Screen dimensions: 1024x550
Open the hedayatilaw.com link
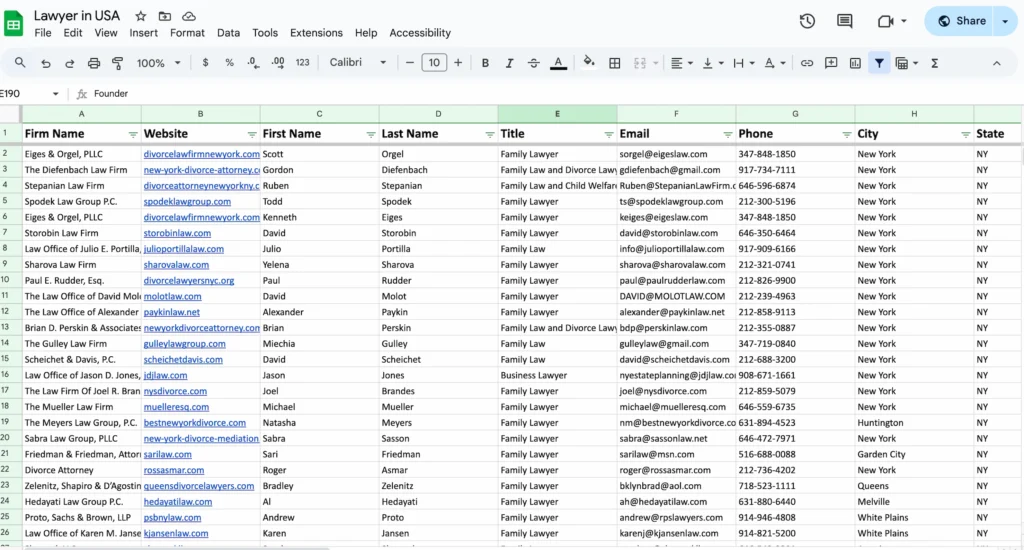(x=178, y=502)
